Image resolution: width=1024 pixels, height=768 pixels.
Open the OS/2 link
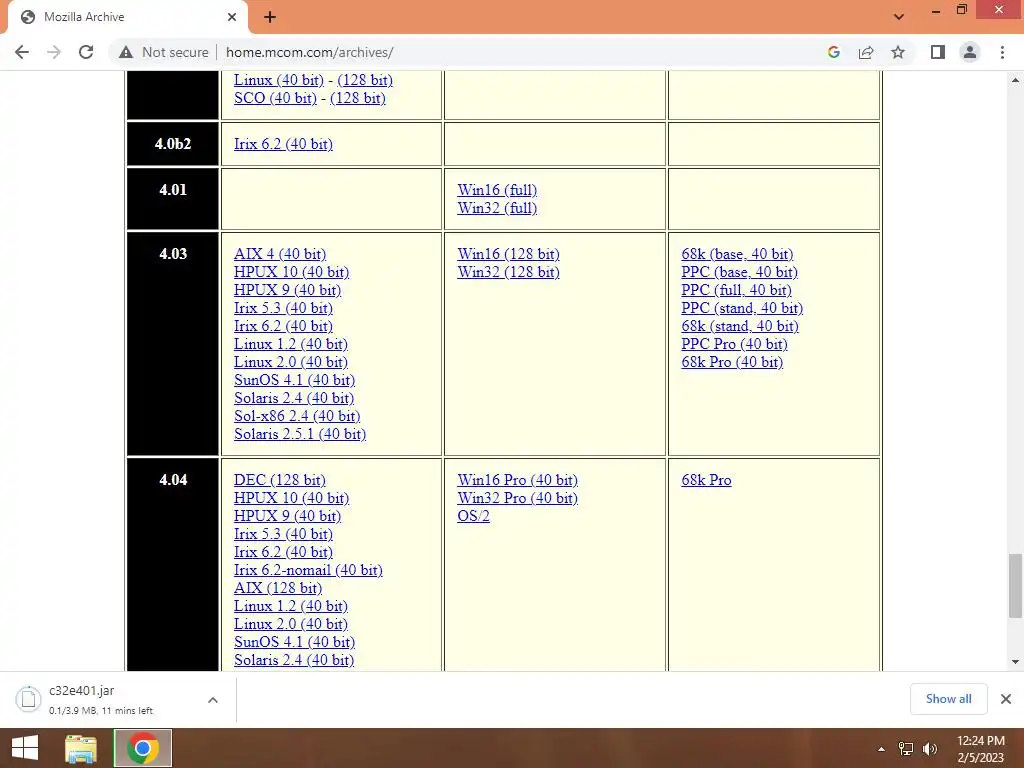pyautogui.click(x=473, y=515)
